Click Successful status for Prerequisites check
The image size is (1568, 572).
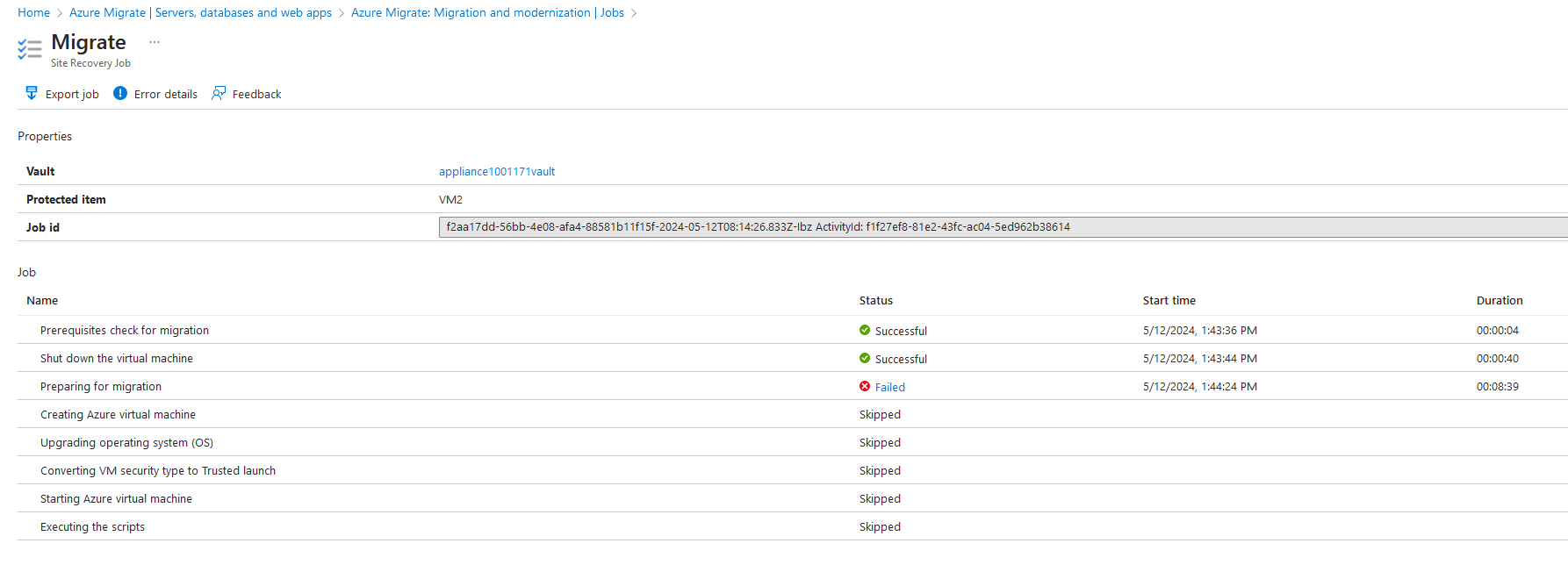(901, 331)
